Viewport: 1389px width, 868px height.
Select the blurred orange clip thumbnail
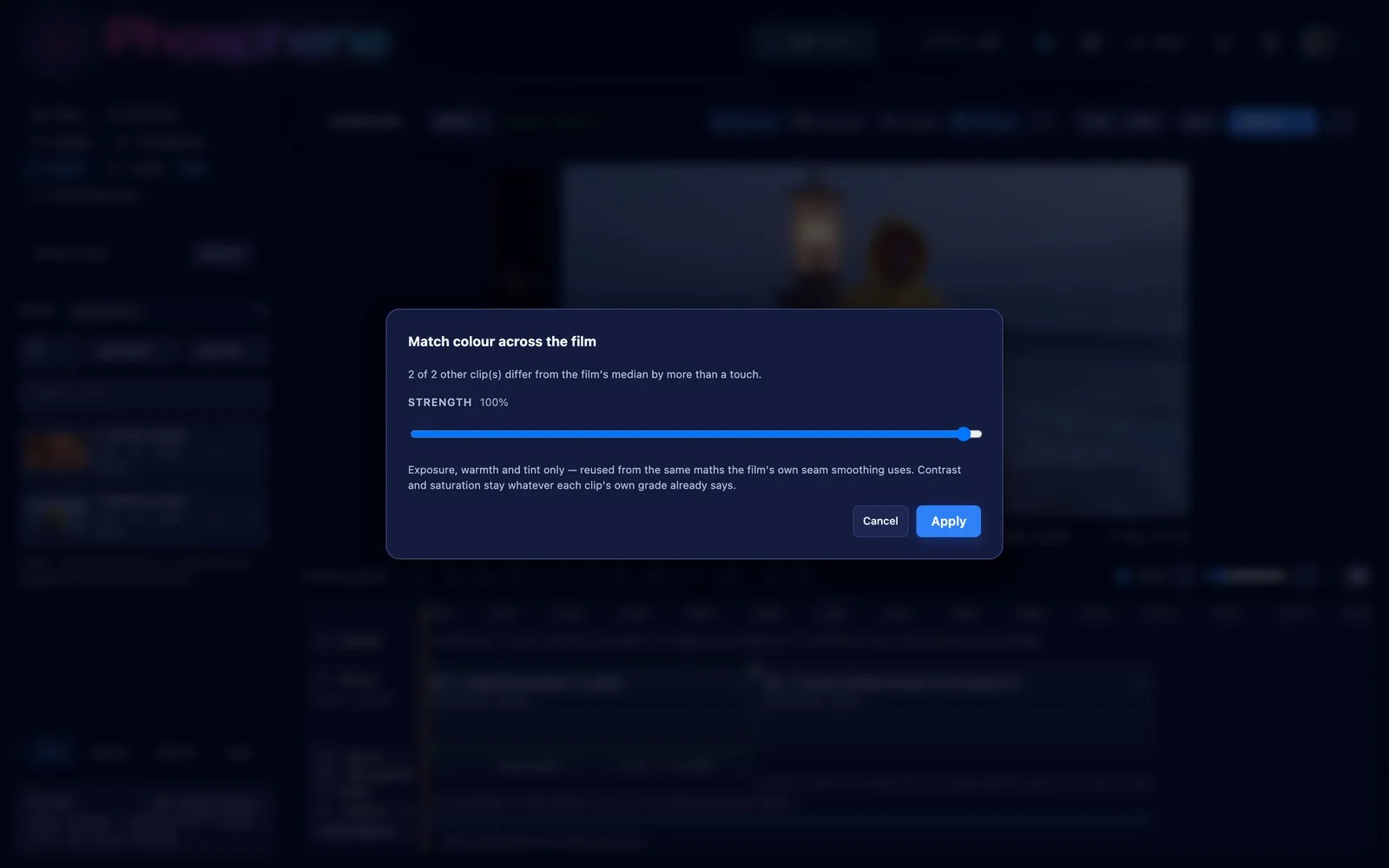[56, 451]
